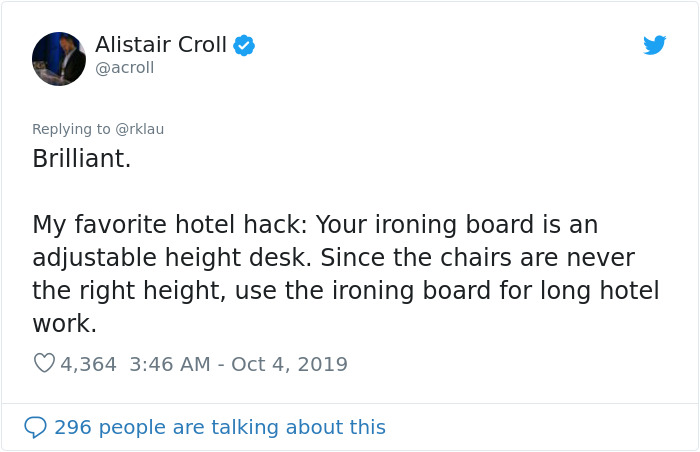Like the tweet with the heart icon

click(44, 364)
